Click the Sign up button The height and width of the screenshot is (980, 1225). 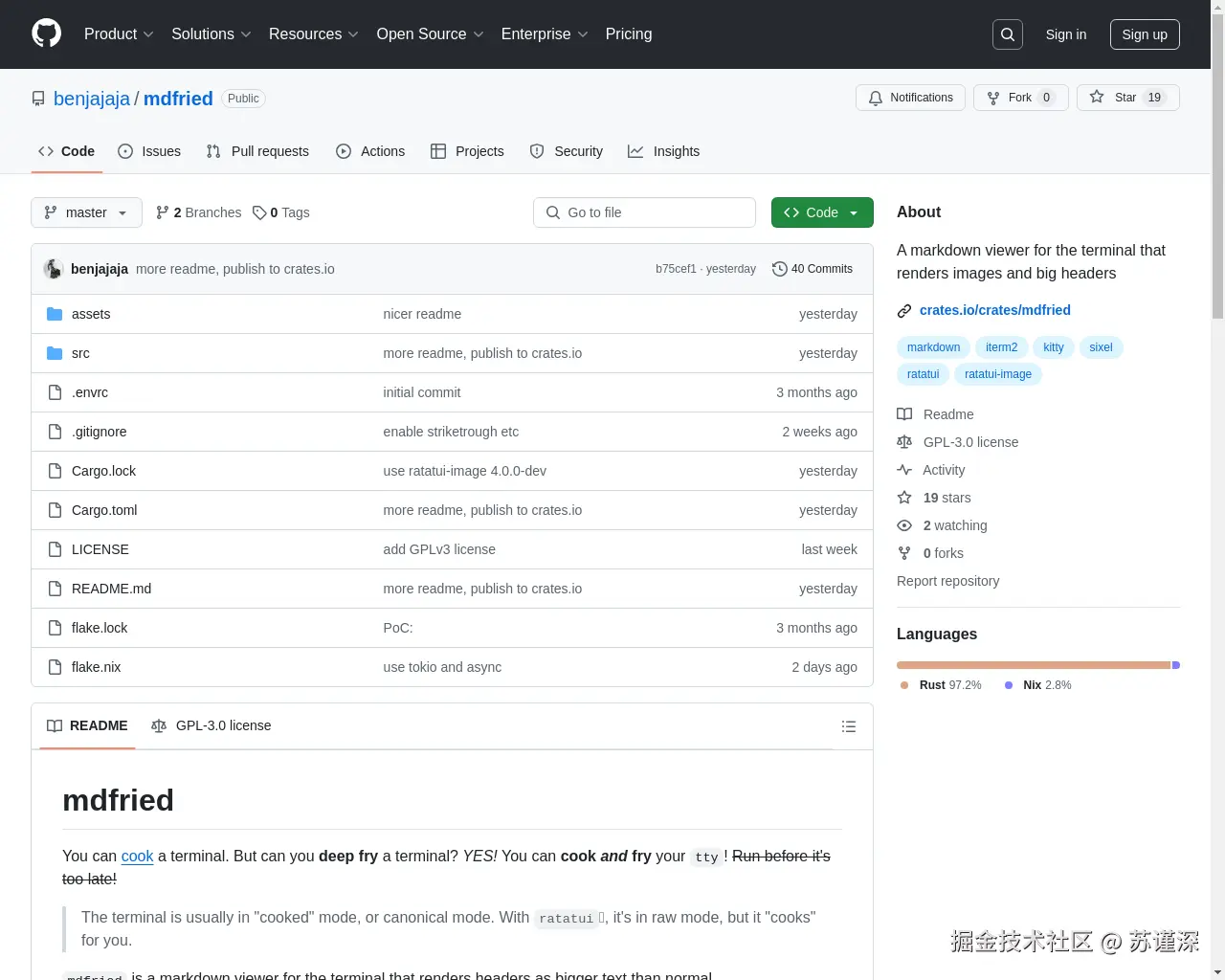tap(1145, 34)
